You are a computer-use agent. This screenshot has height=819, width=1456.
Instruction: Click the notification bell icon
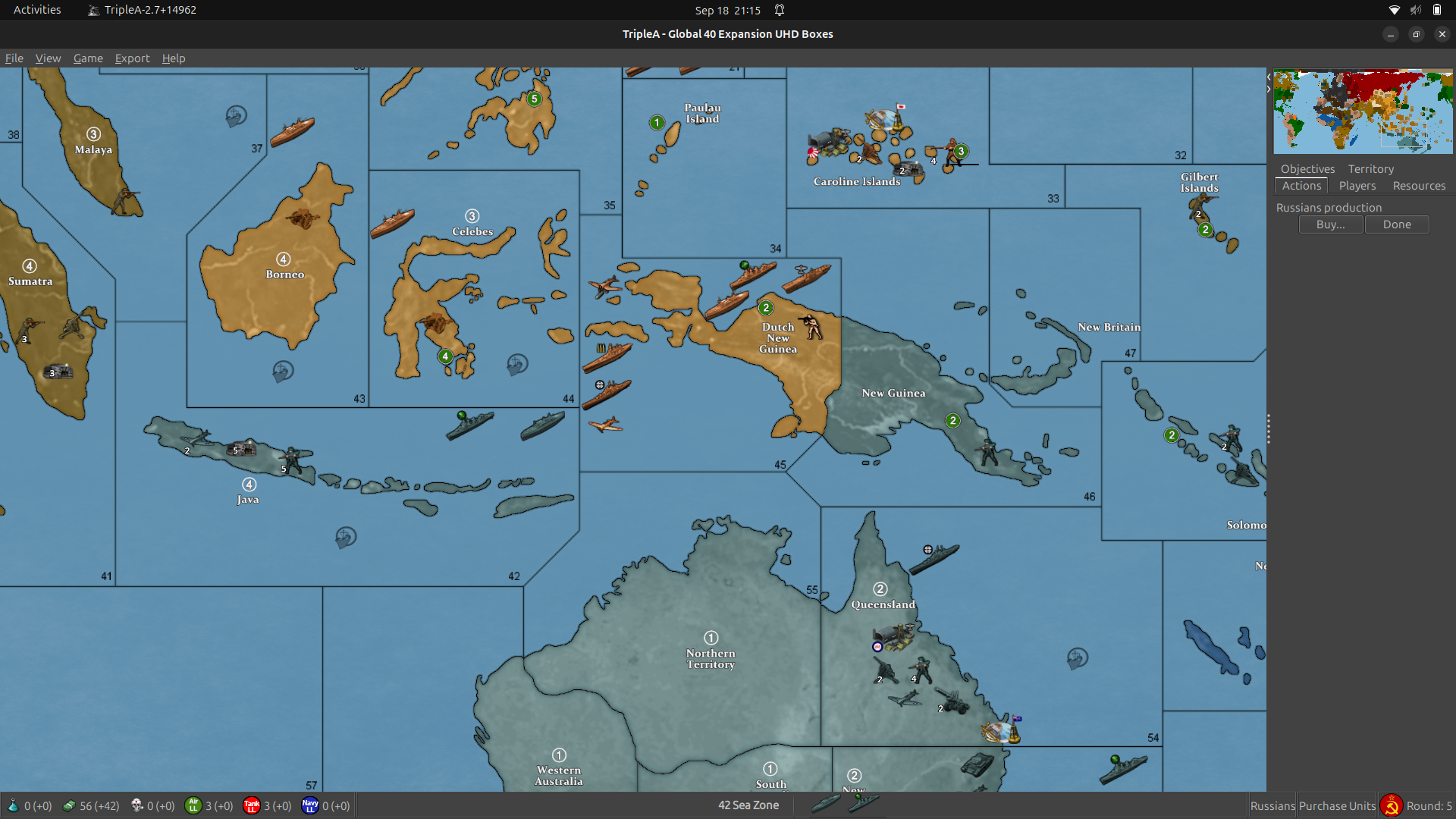(x=780, y=10)
